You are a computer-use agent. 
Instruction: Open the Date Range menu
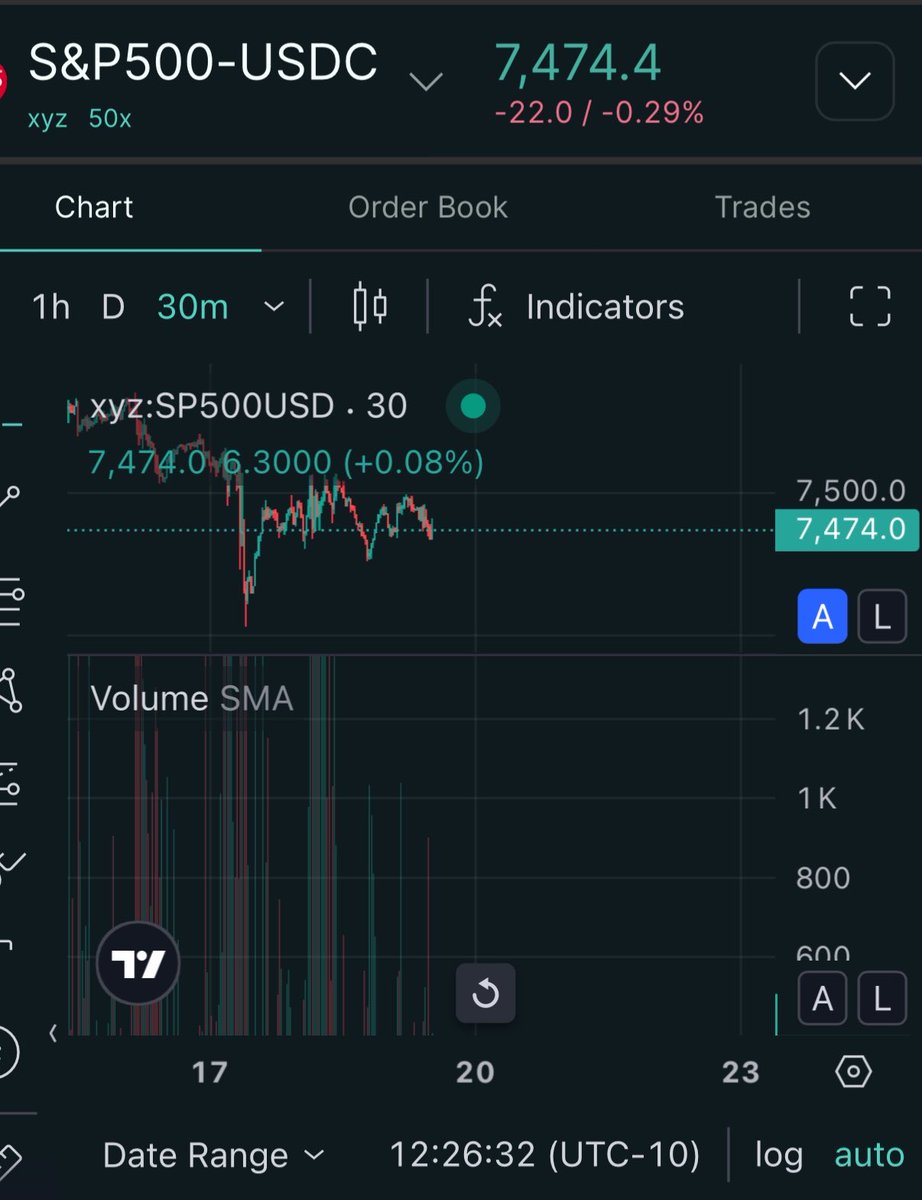coord(214,1156)
